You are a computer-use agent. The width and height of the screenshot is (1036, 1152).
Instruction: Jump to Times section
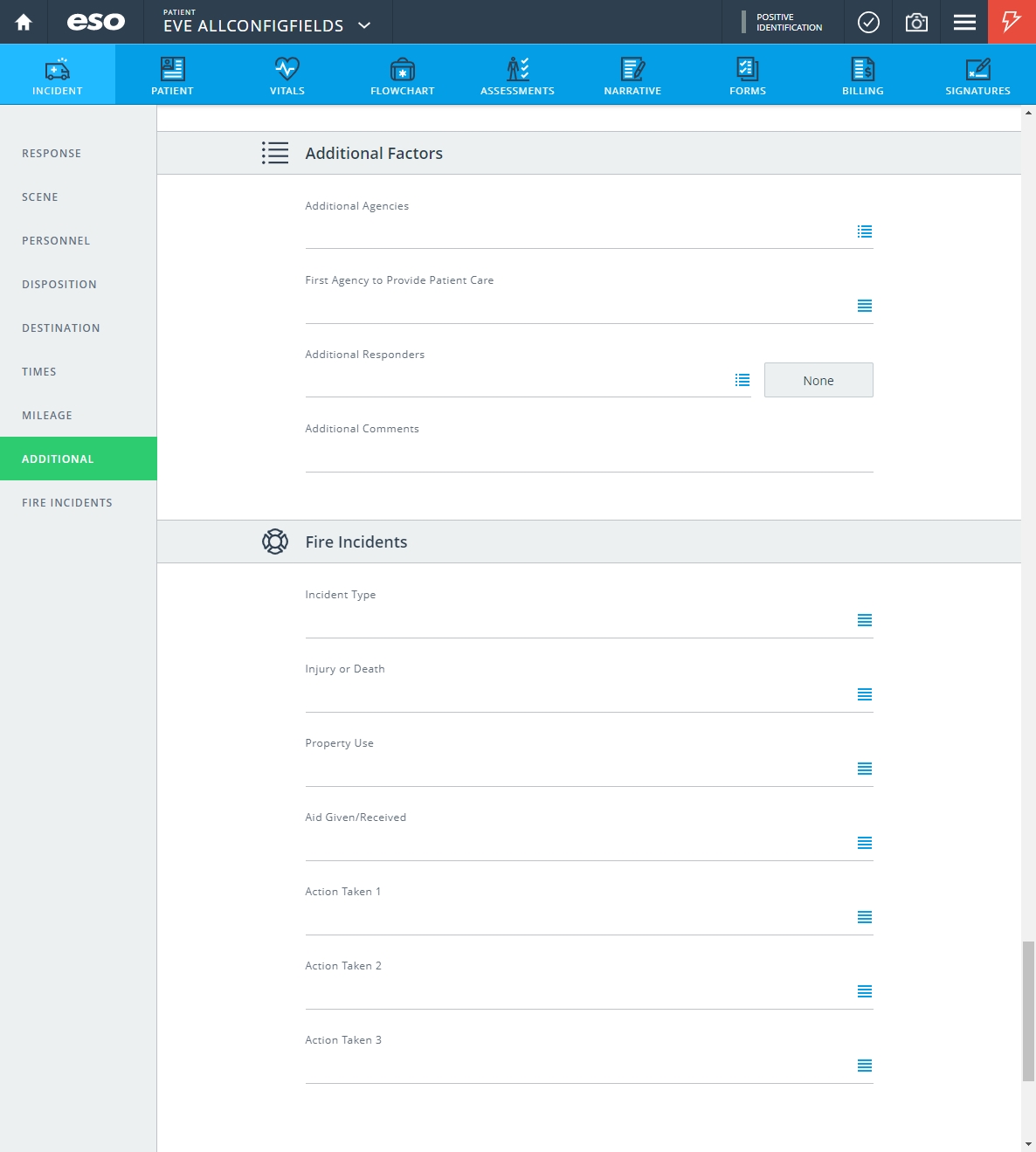[79, 371]
